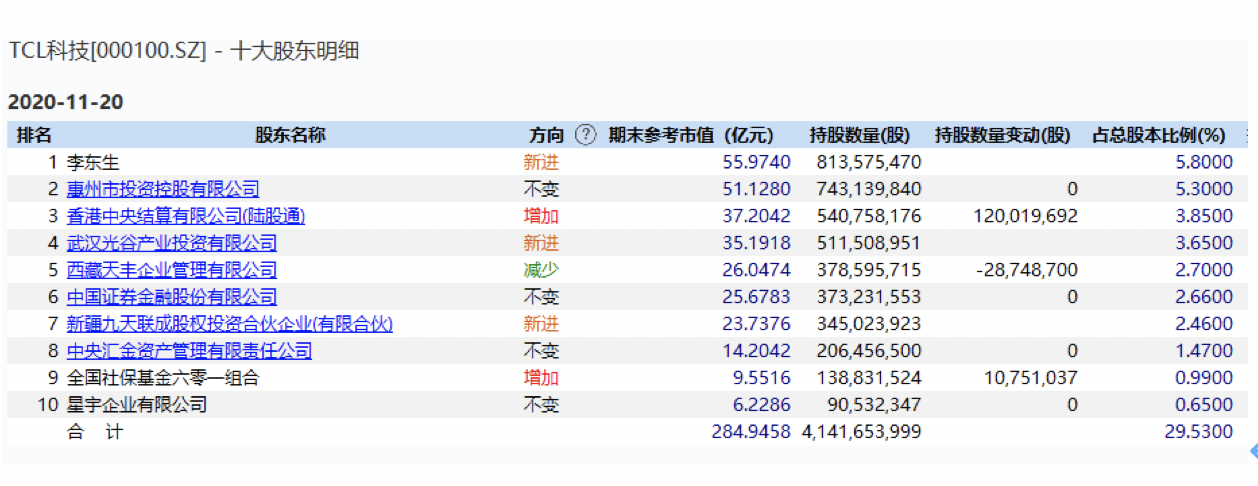Click the 期末参考市值 (亿元) column header
Screen dimensions: 1258x486
[691, 135]
